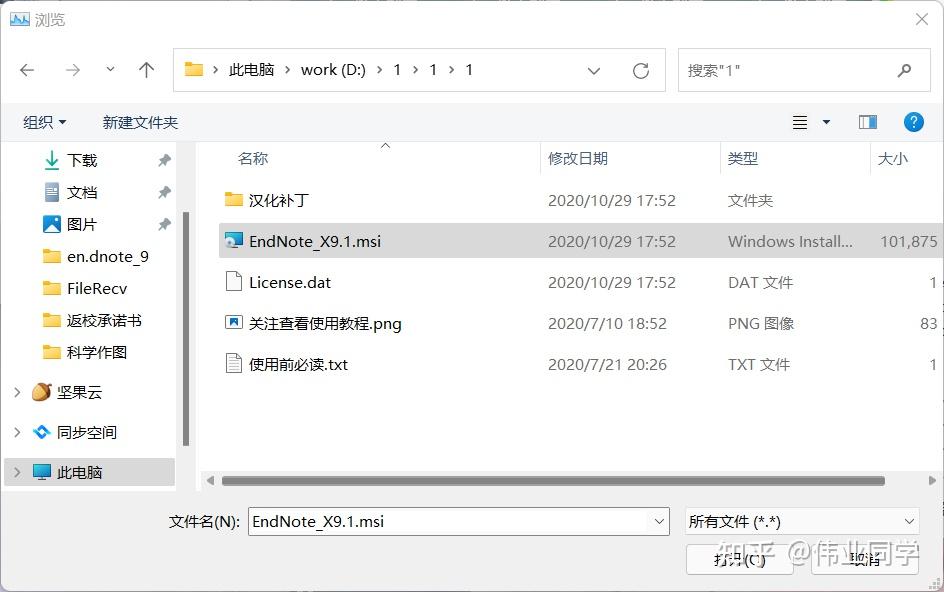Viewport: 944px width, 592px height.
Task: Go up to the parent folder
Action: pyautogui.click(x=146, y=70)
